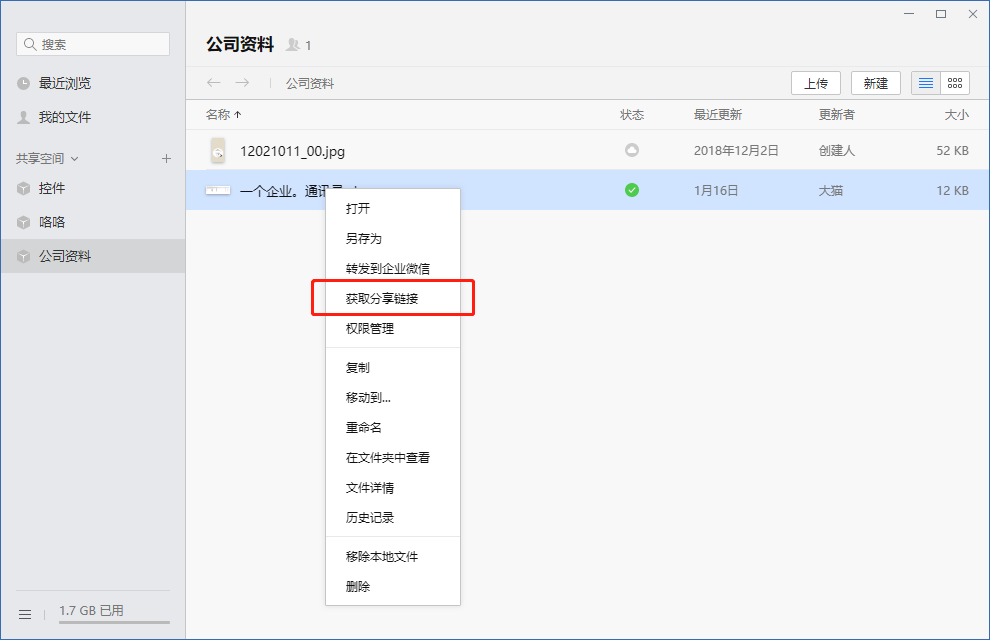Click the plus icon to add shared space
Viewport: 990px width, 640px height.
tap(166, 158)
